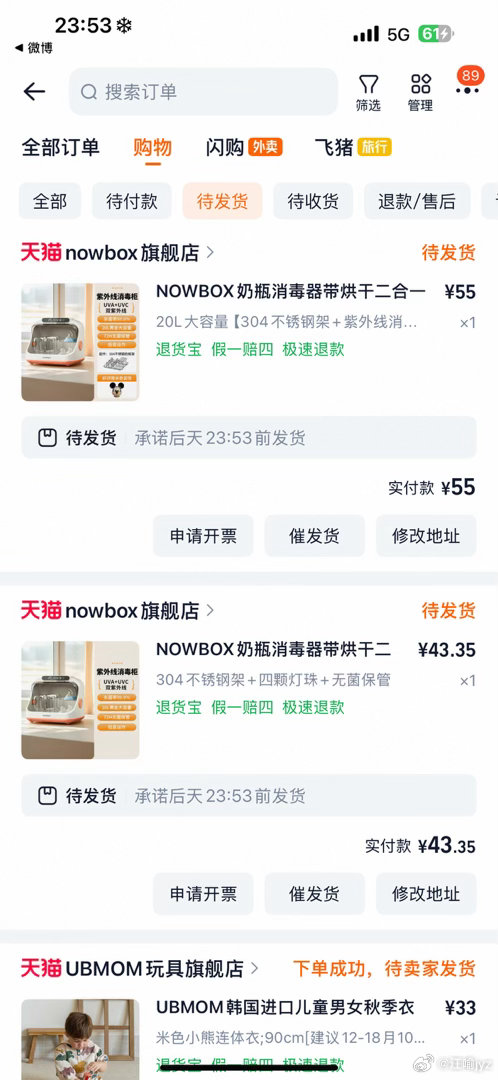The image size is (498, 1080).
Task: Switch to the 闪购 外卖 tab
Action: tap(244, 147)
